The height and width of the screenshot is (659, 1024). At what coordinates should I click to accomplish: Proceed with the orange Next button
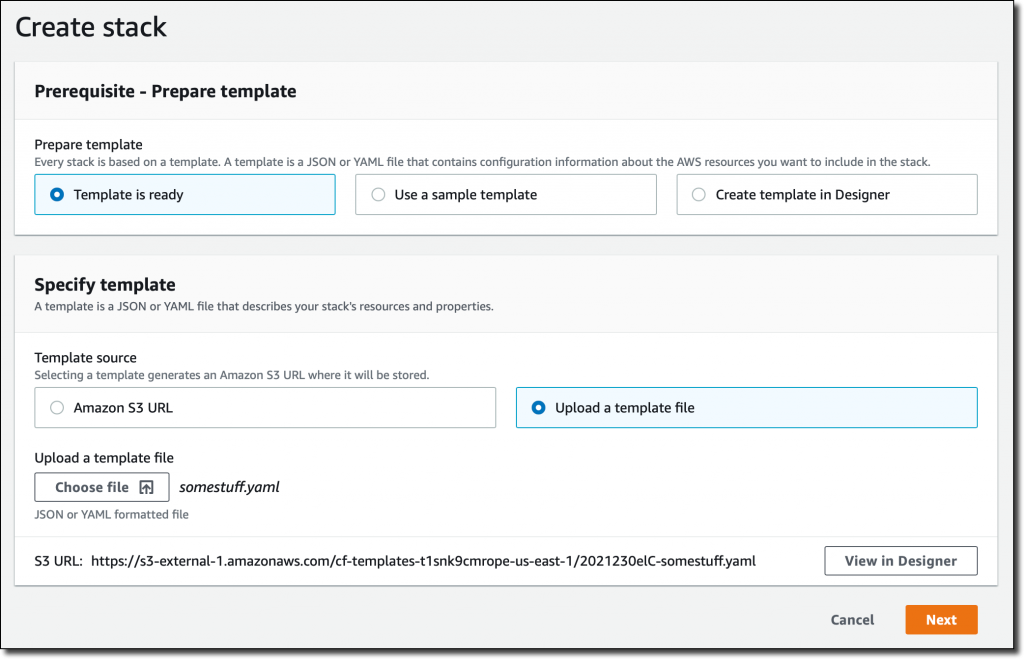[940, 620]
